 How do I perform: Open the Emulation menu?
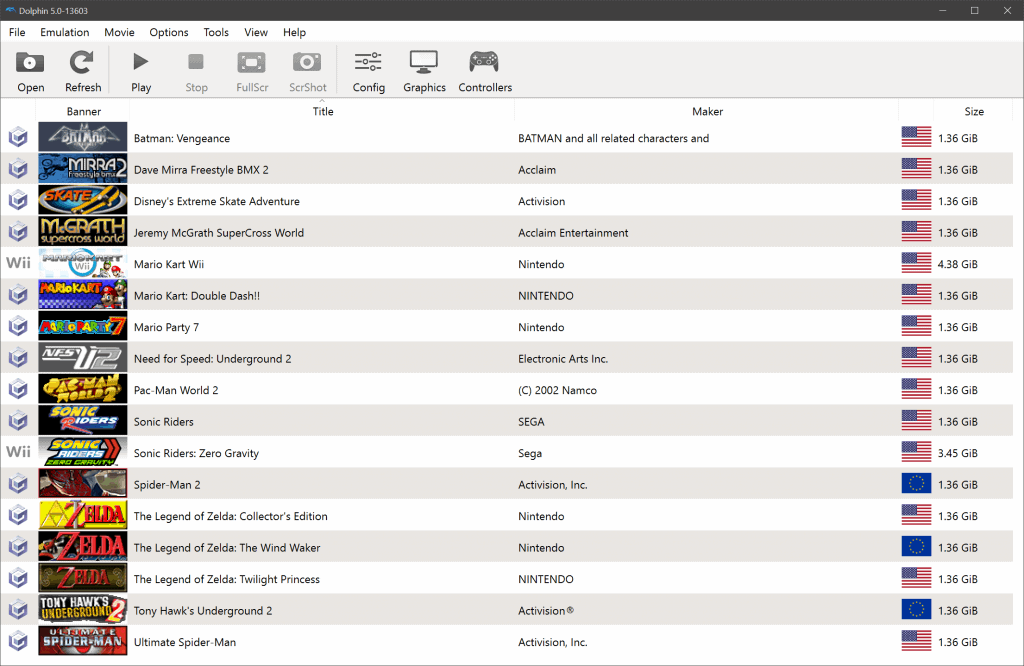pos(65,32)
